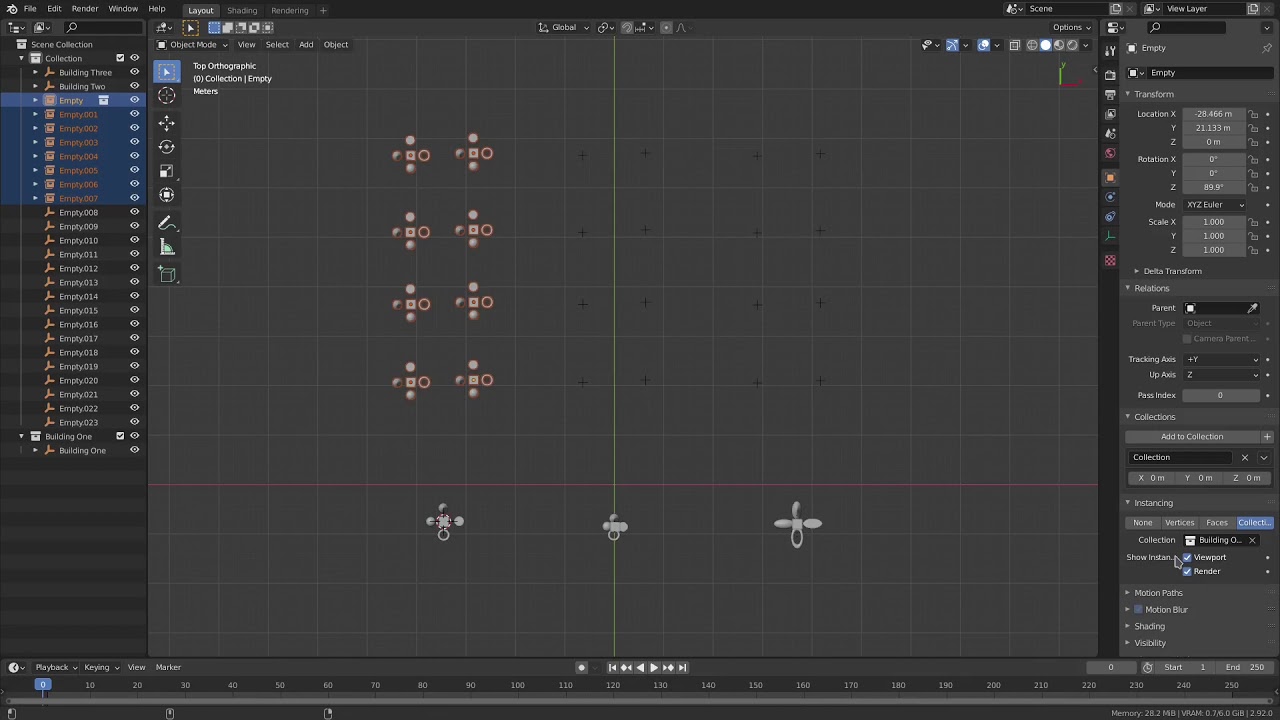The width and height of the screenshot is (1280, 720).
Task: Hide Building Three in the outliner
Action: point(134,72)
